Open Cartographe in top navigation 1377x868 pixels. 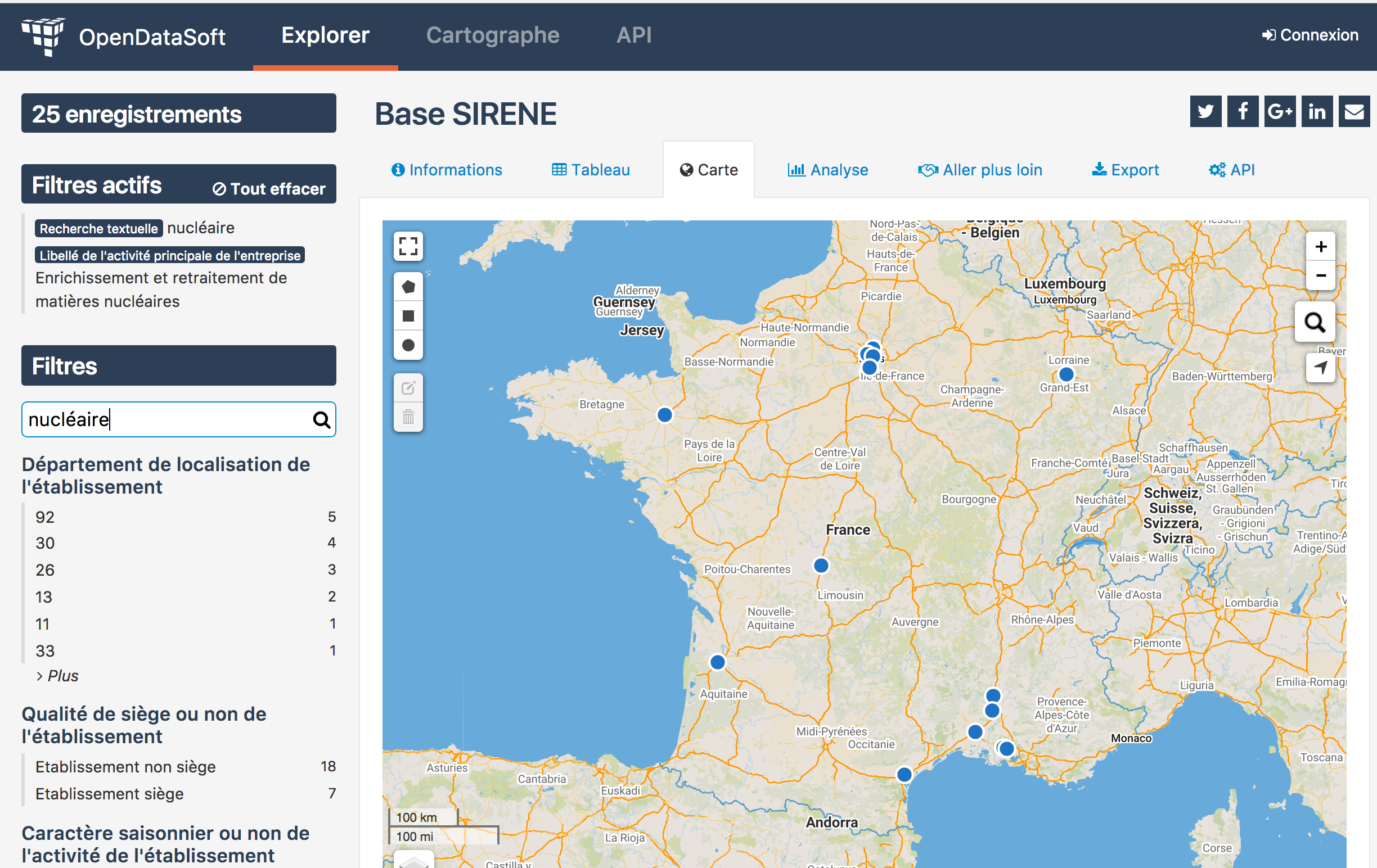pyautogui.click(x=492, y=35)
